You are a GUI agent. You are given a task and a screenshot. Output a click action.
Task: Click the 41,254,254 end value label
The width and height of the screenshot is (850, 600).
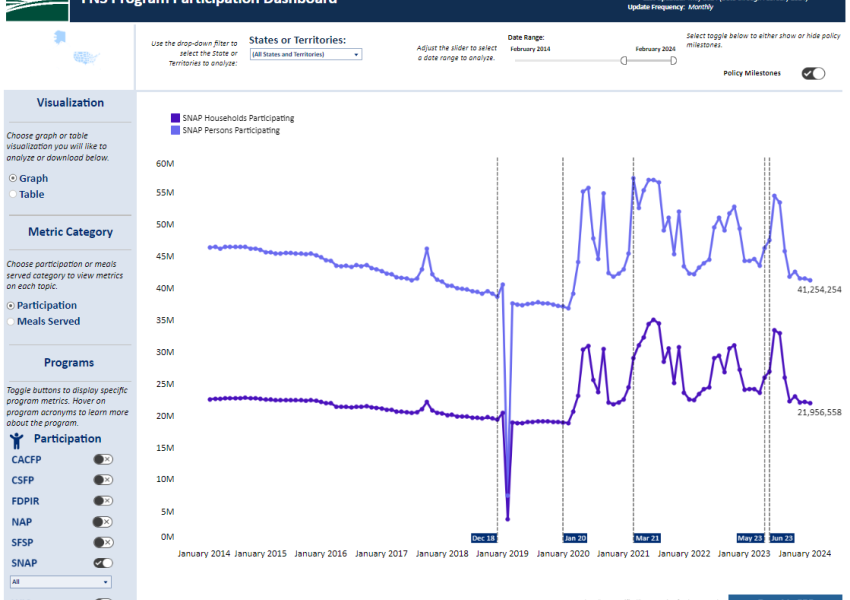pyautogui.click(x=819, y=289)
